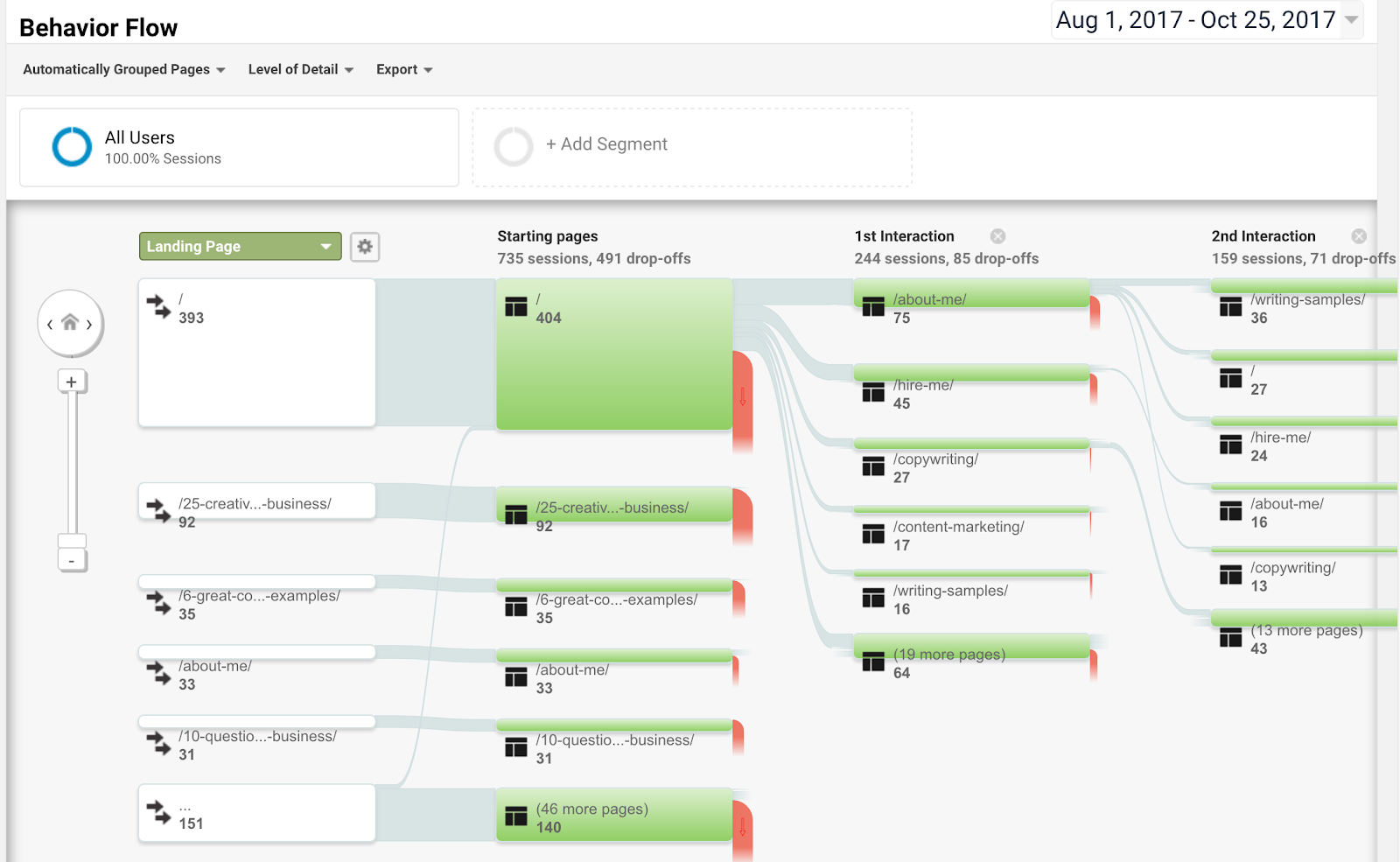The width and height of the screenshot is (1400, 862).
Task: Pan flow right with the right arrow
Action: pyautogui.click(x=89, y=325)
